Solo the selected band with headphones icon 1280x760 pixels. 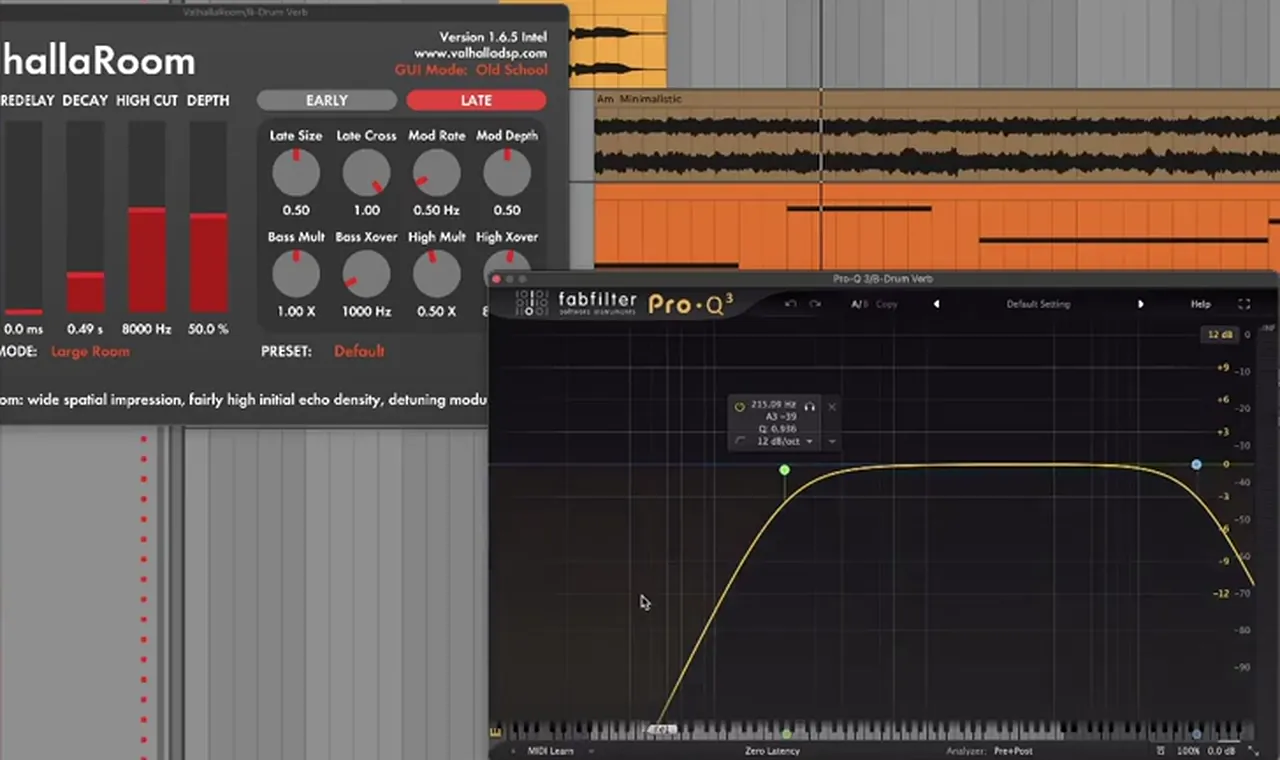click(x=810, y=406)
